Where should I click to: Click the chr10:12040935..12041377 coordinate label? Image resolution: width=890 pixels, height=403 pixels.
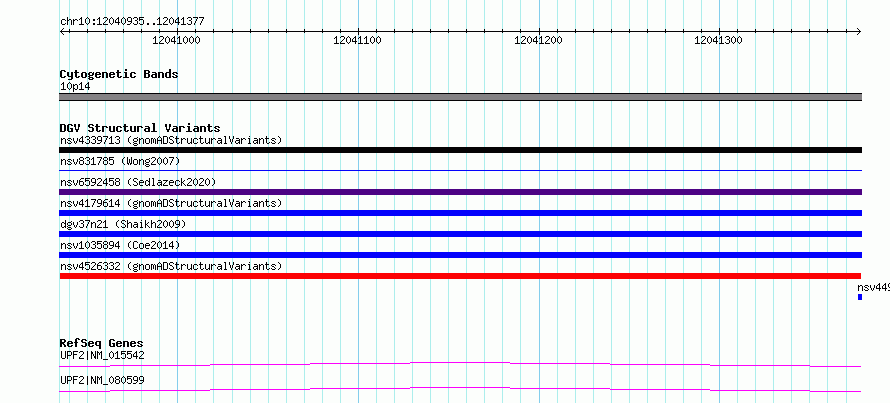[132, 22]
